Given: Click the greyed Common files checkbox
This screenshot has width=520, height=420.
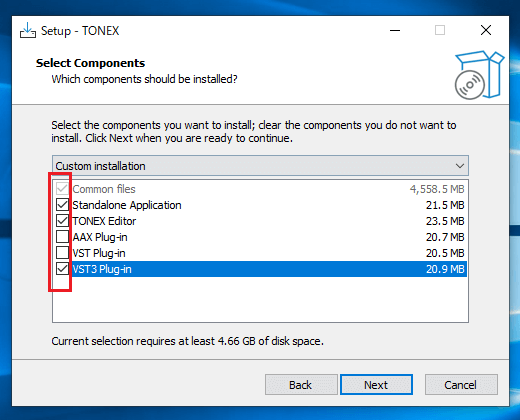Looking at the screenshot, I should pyautogui.click(x=62, y=189).
